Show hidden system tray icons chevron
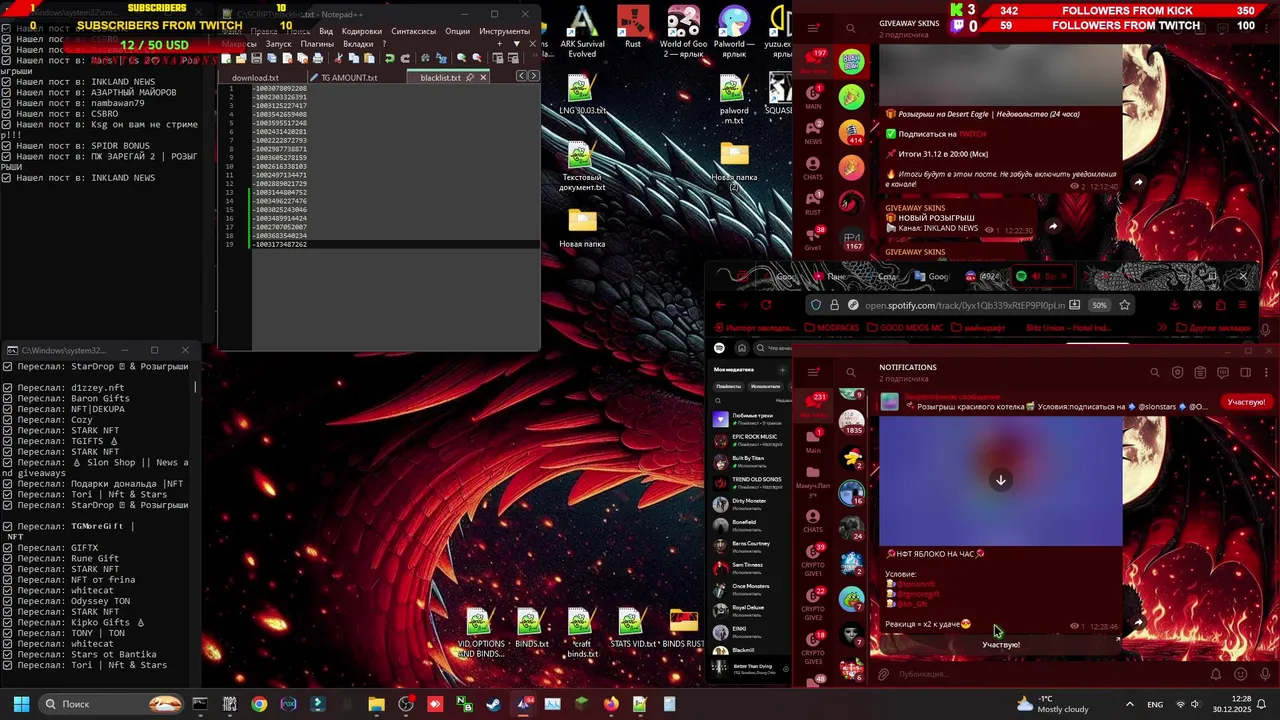1280x720 pixels. tap(1130, 704)
